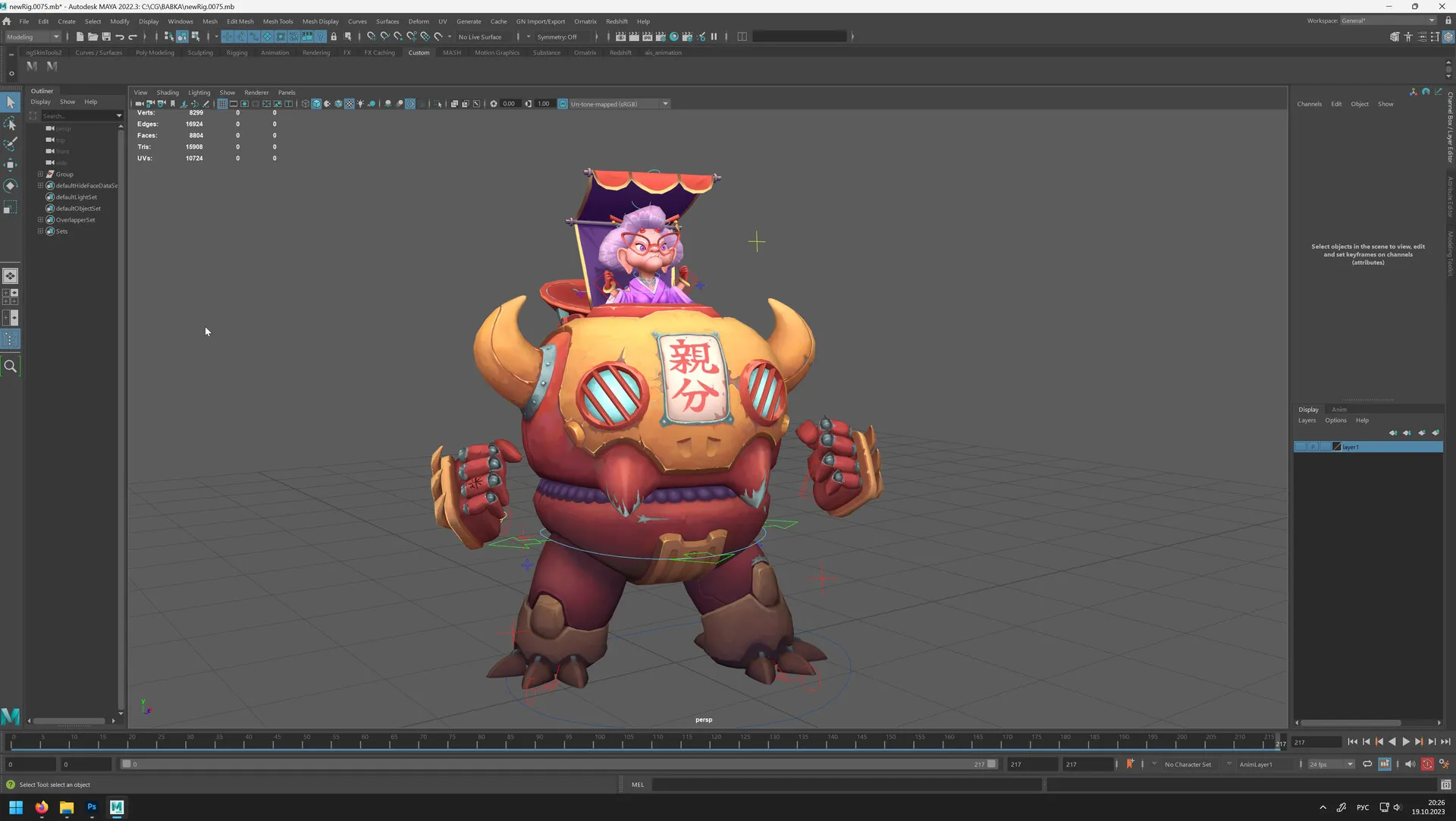This screenshot has height=821, width=1456.
Task: Select the Paint Selection tool
Action: [10, 144]
